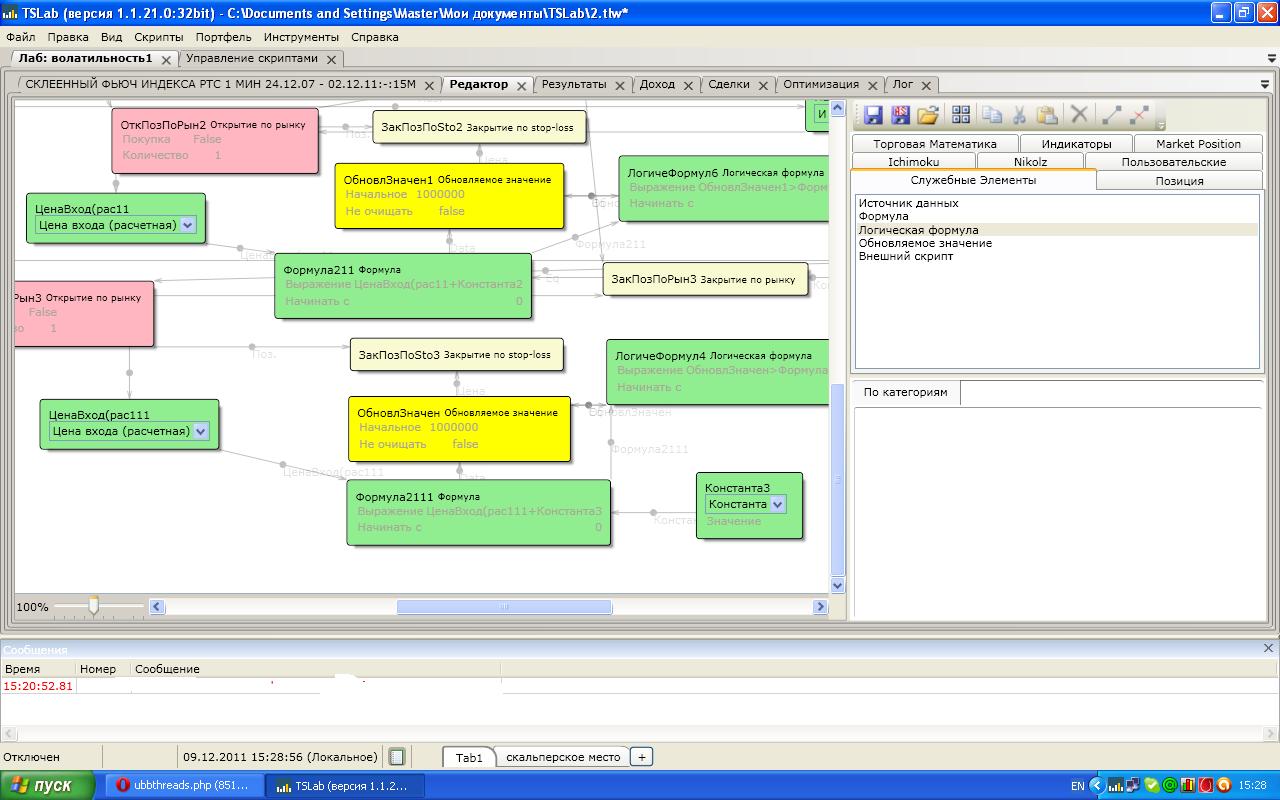Close the Управление скриптами tab
Image resolution: width=1280 pixels, height=800 pixels.
click(331, 60)
